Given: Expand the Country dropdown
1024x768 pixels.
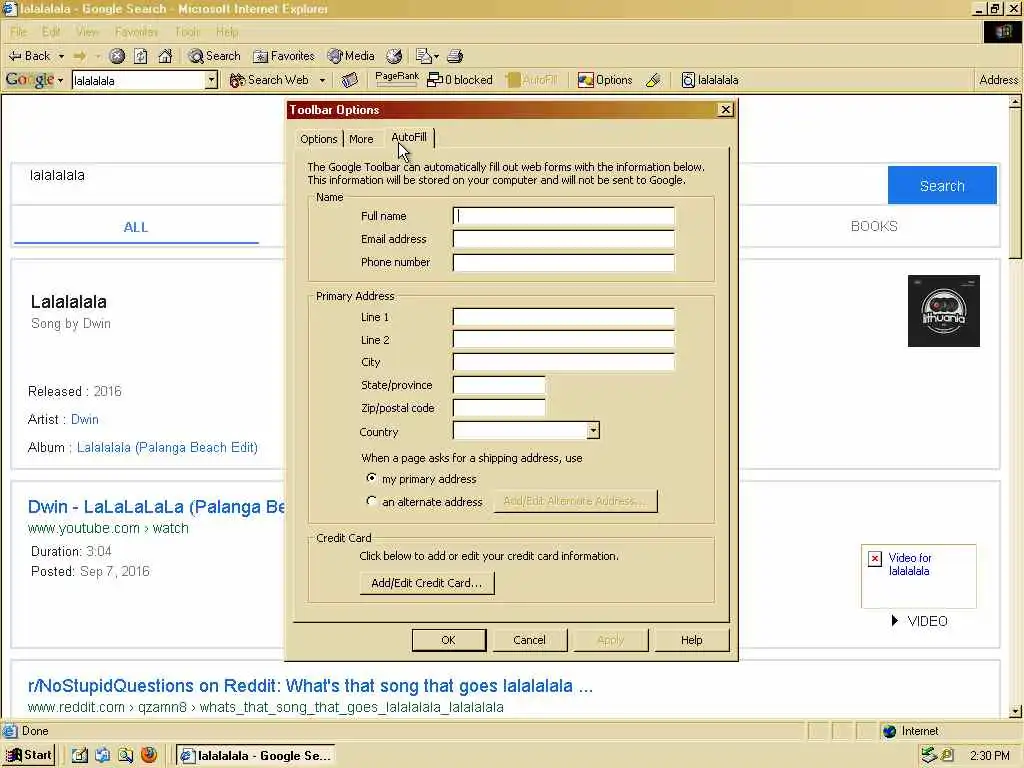Looking at the screenshot, I should (593, 430).
